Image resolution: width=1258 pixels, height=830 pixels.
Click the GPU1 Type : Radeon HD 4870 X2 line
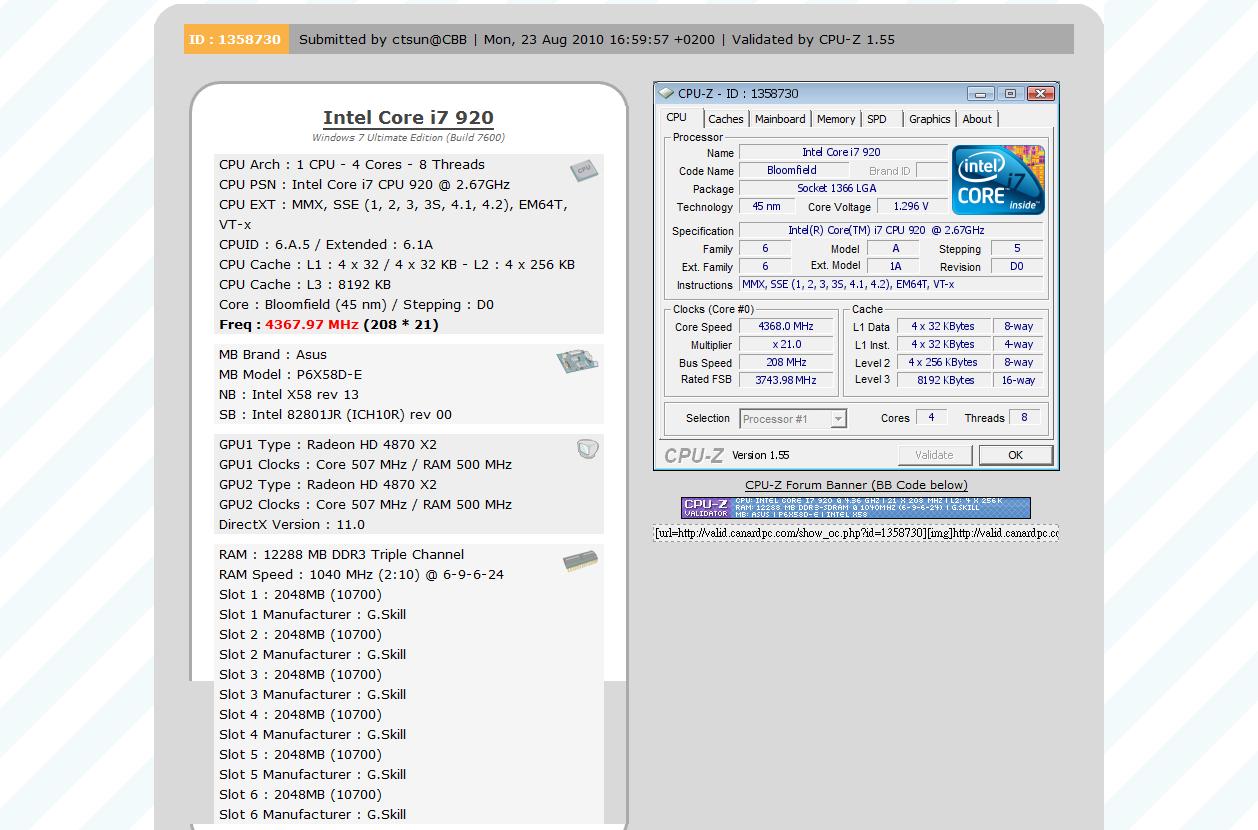click(328, 445)
